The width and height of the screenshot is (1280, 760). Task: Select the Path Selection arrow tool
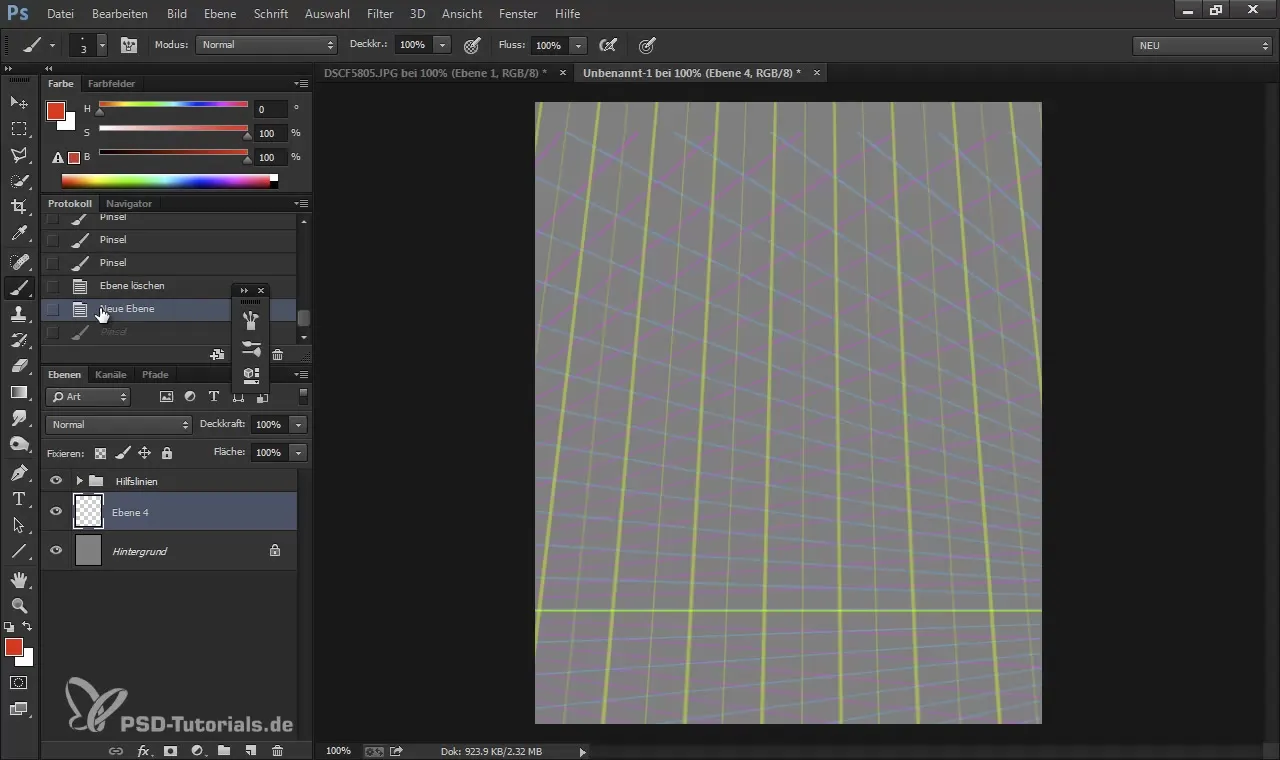[x=19, y=524]
